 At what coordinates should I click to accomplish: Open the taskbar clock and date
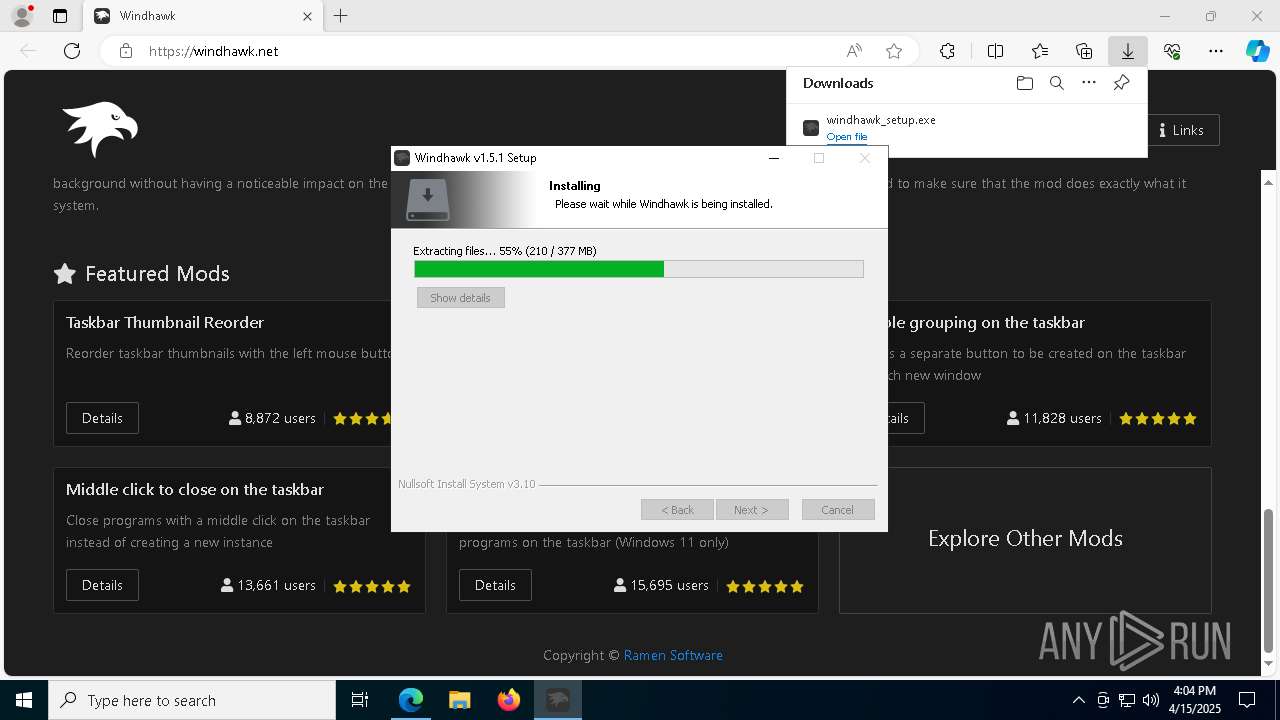[x=1194, y=700]
